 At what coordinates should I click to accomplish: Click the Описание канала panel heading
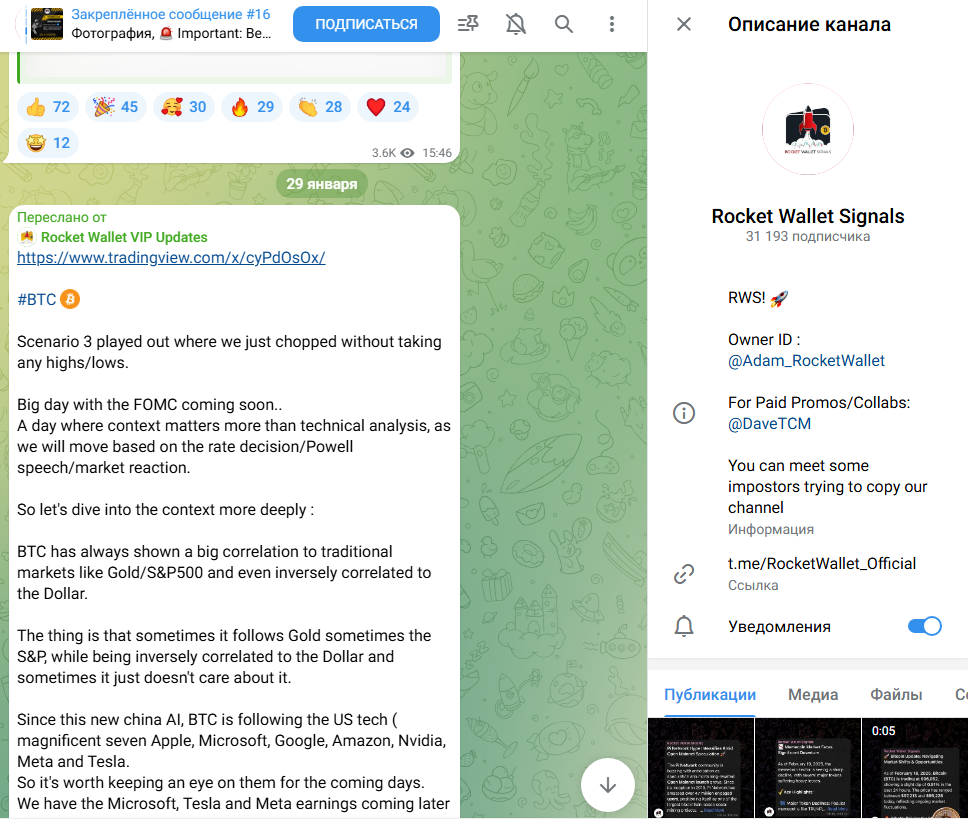809,24
